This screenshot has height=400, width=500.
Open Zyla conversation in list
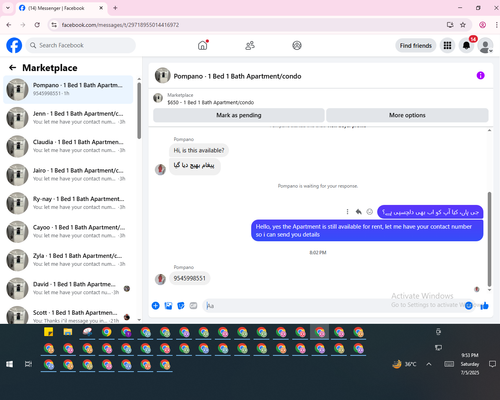(x=68, y=260)
